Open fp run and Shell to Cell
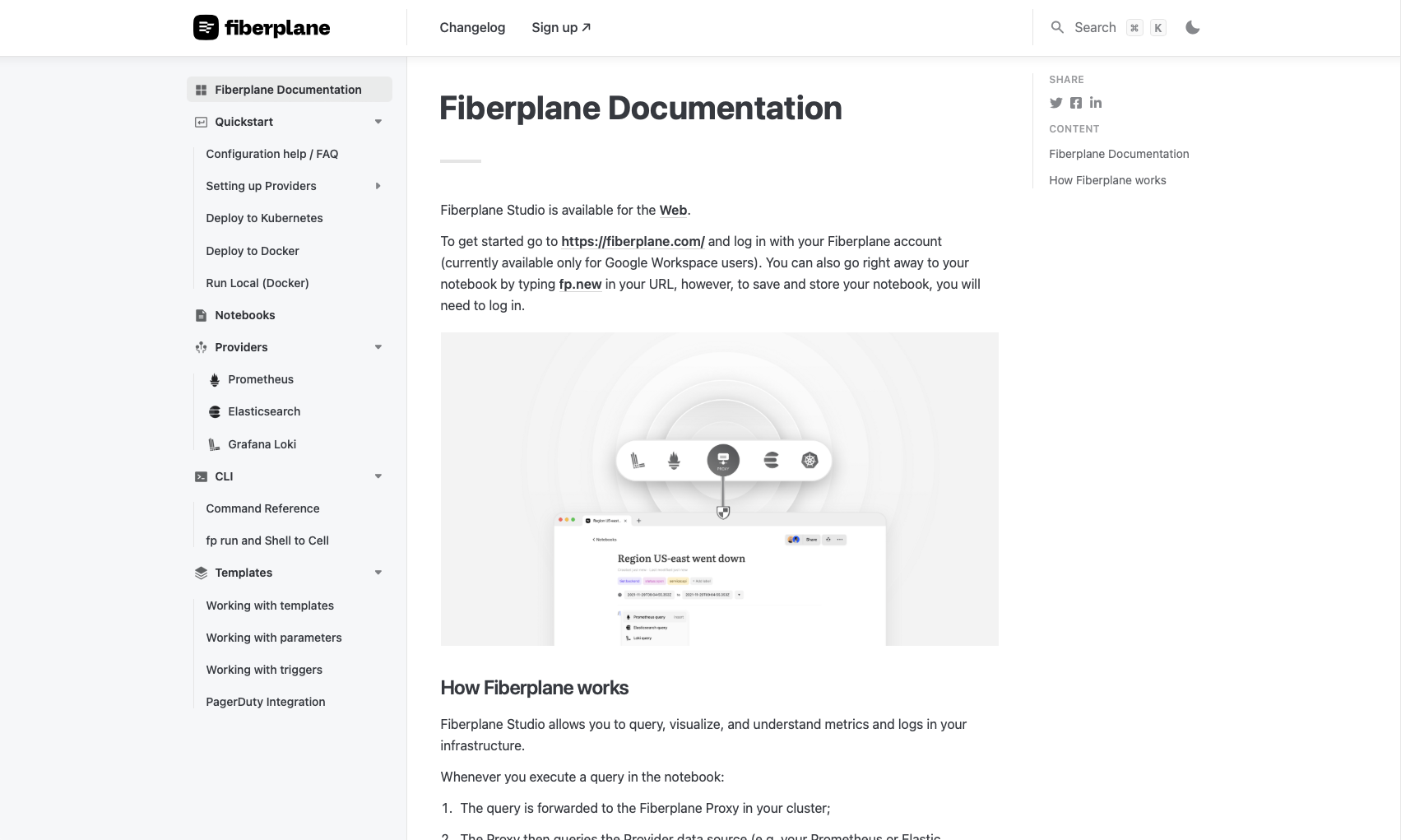 pos(267,541)
